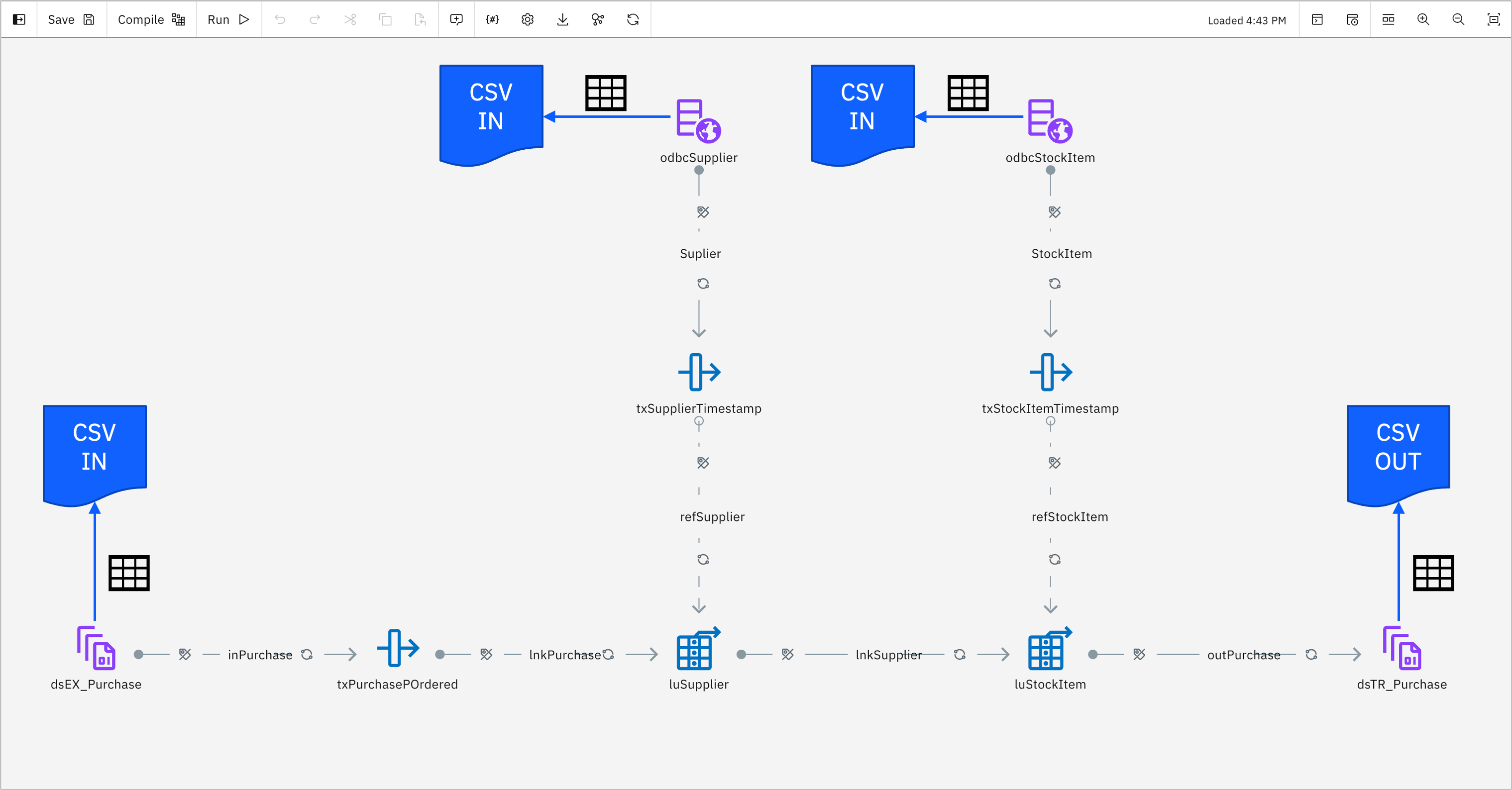This screenshot has width=1512, height=790.
Task: Run the flow
Action: pos(228,19)
